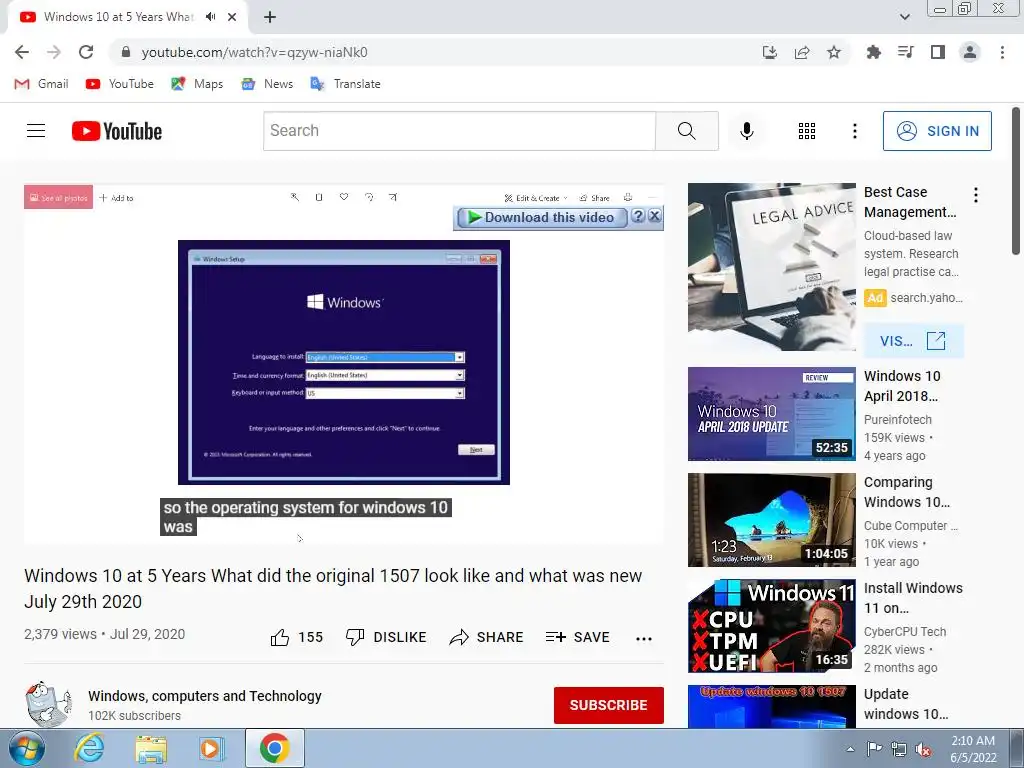Click the install/download icon in address bar
Viewport: 1024px width, 768px height.
pos(770,52)
